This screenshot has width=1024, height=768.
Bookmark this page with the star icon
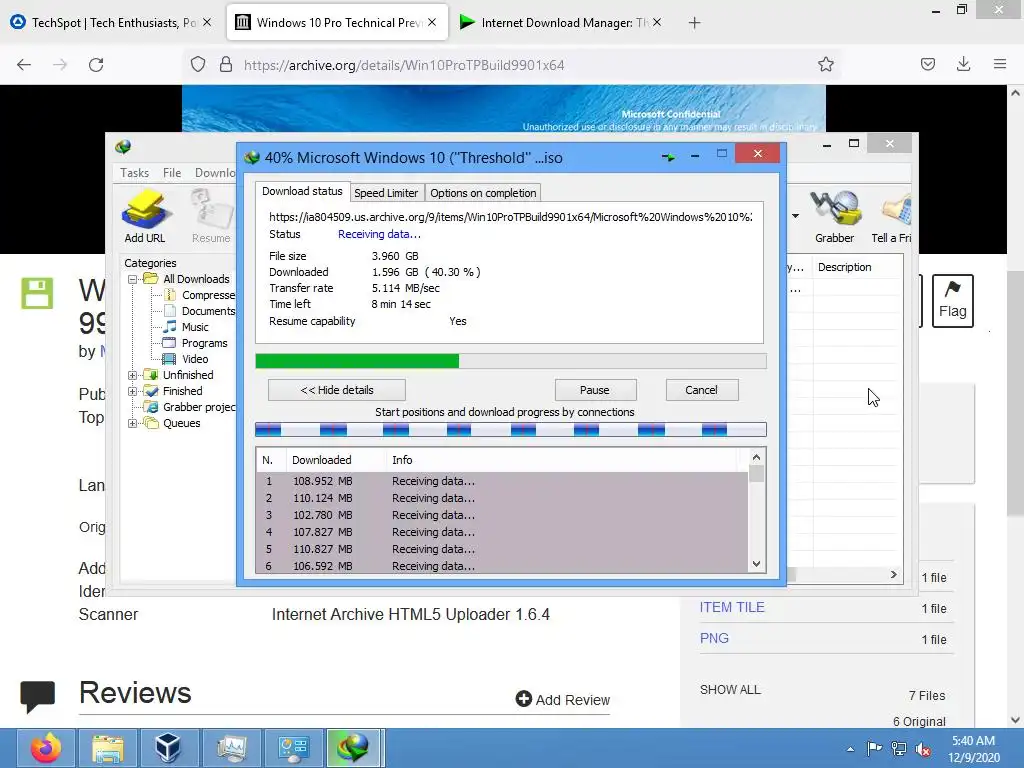point(825,65)
